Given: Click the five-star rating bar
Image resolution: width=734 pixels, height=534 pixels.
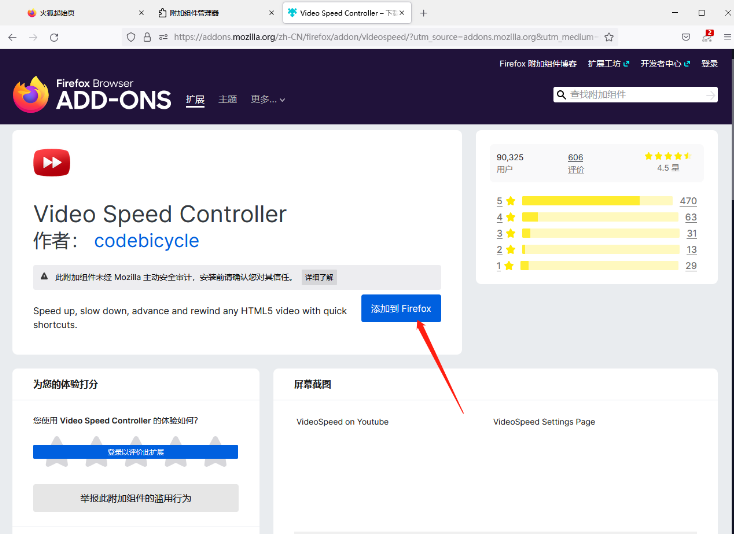Looking at the screenshot, I should (597, 201).
